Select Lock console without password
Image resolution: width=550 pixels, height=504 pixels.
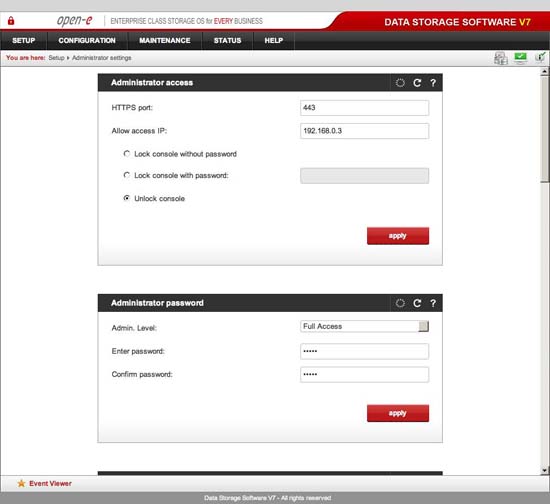tap(127, 154)
